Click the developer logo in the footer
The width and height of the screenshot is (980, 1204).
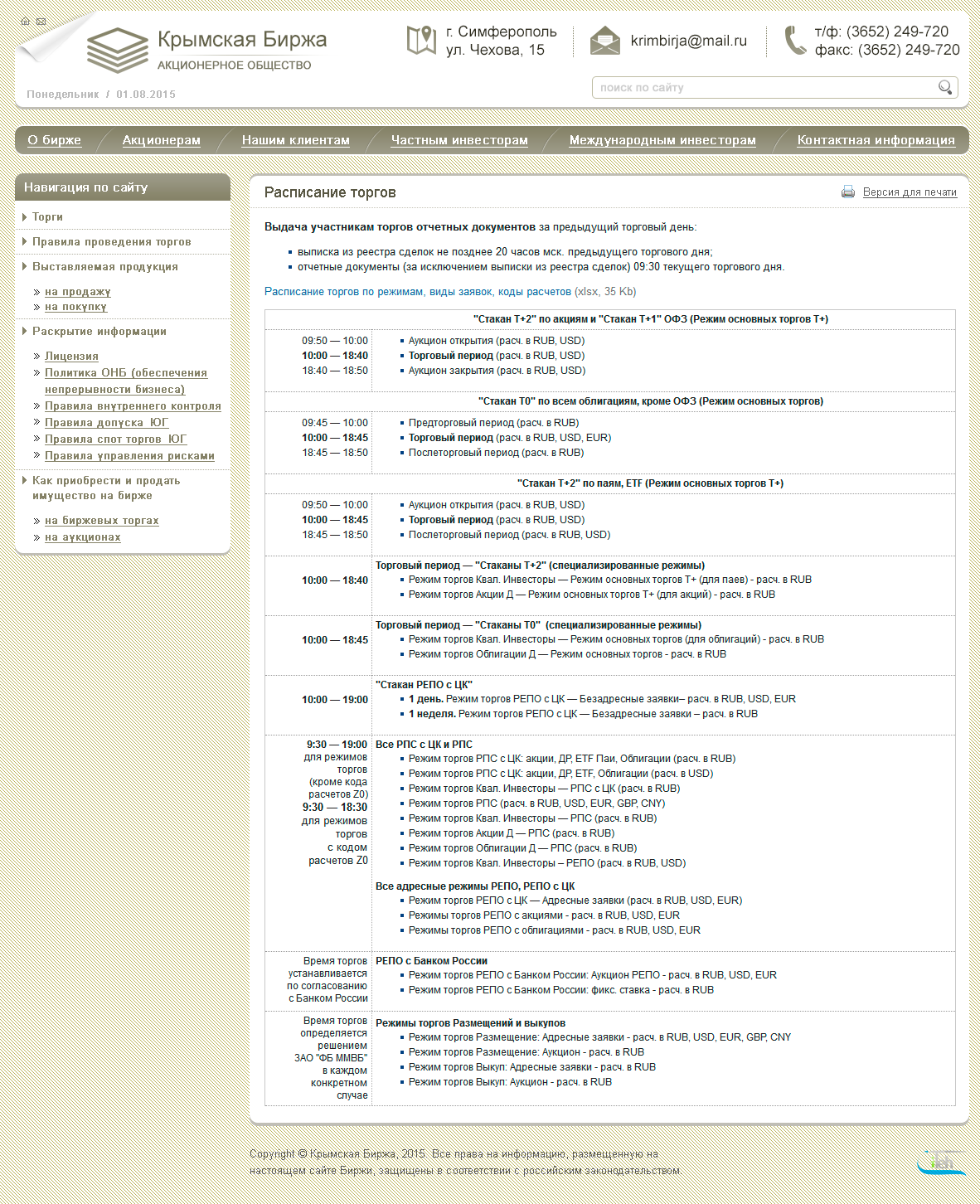tap(941, 1163)
